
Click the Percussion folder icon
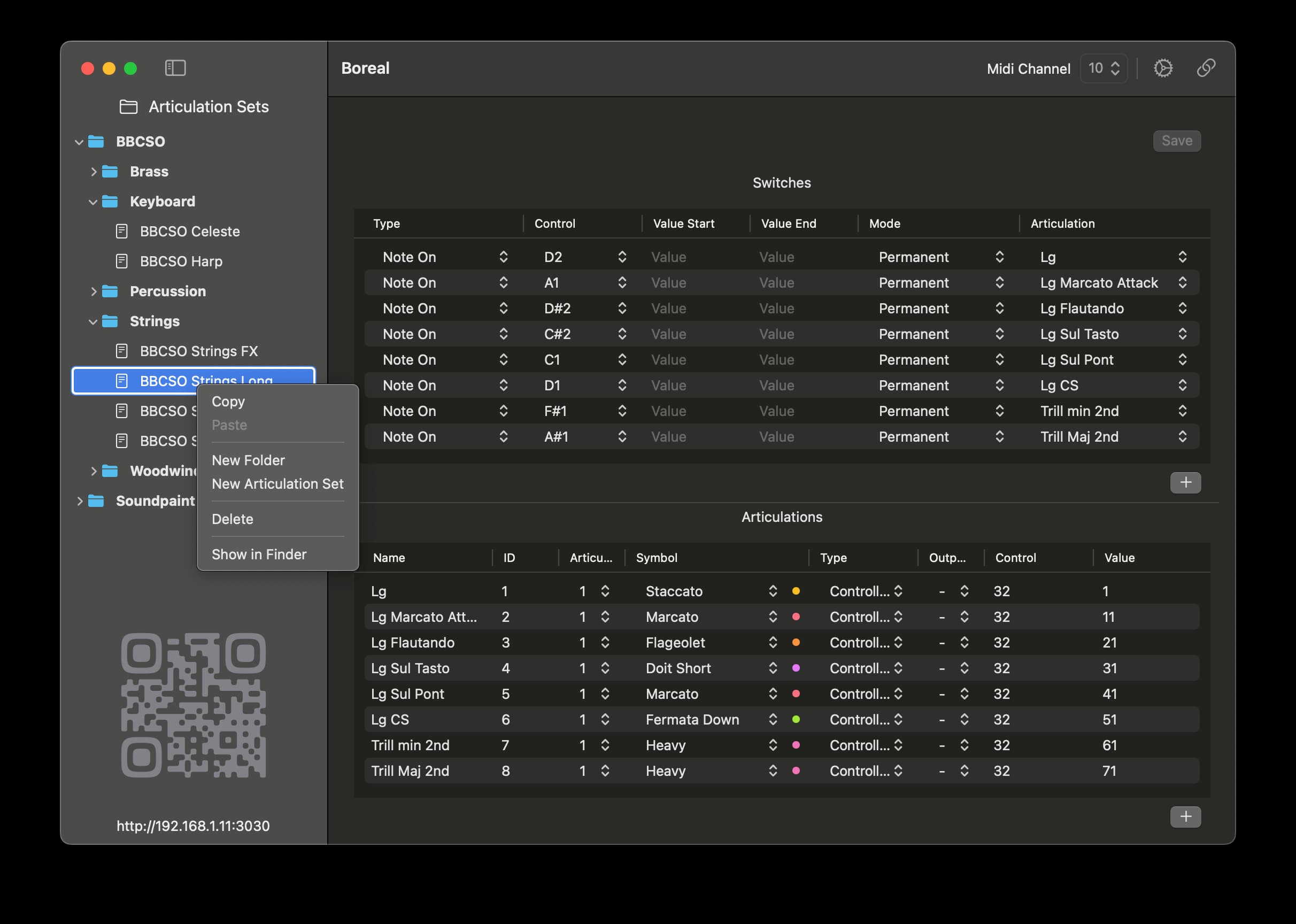(x=110, y=291)
